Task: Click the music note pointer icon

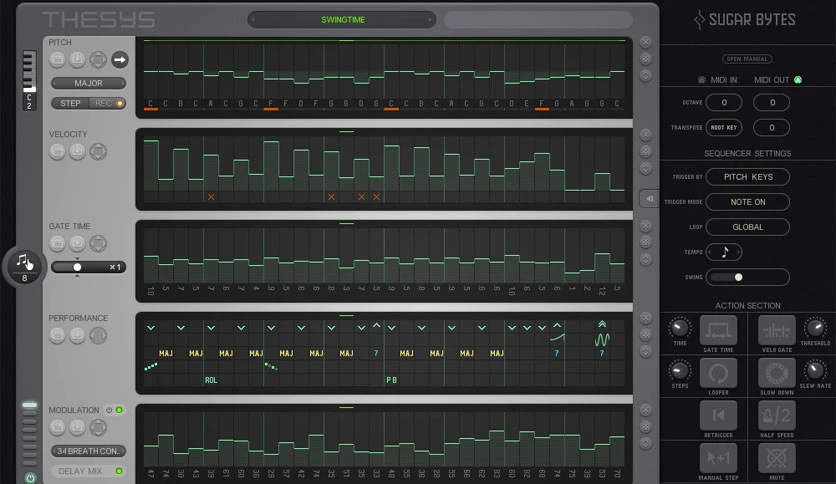Action: pyautogui.click(x=24, y=262)
